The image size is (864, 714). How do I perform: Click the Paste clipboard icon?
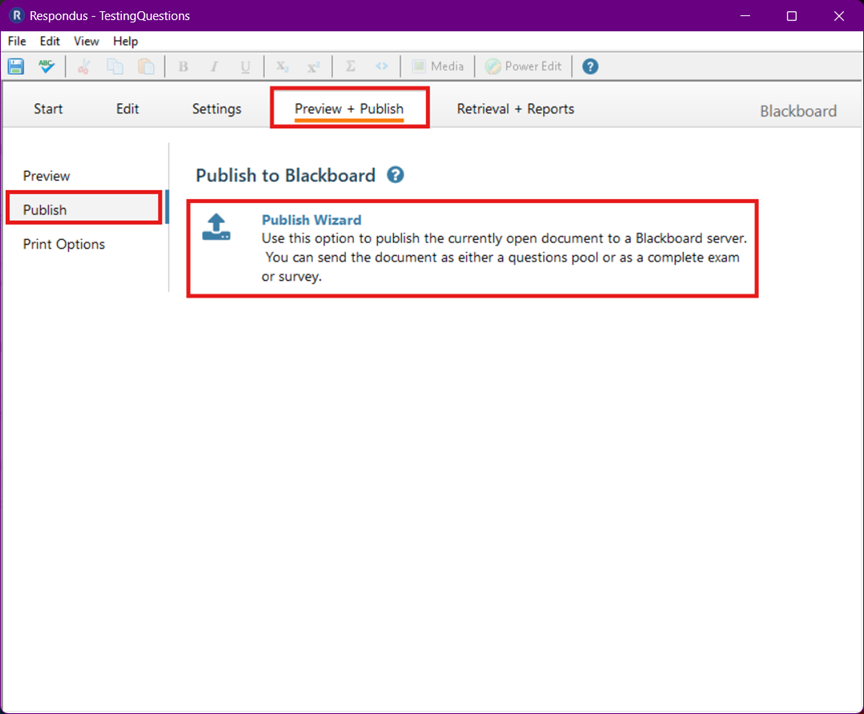coord(146,67)
